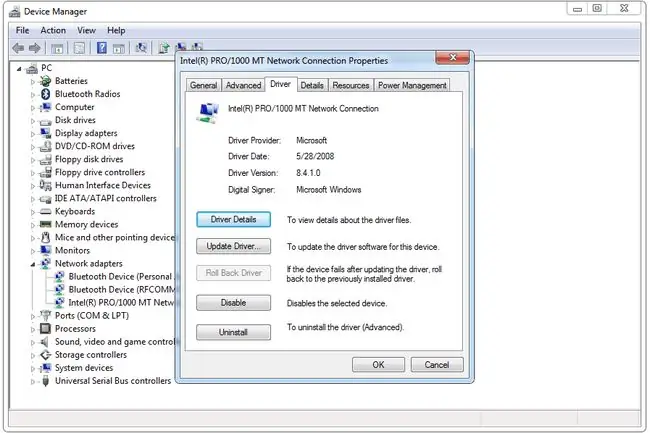Expand the Display adapters category
Screen dimensions: 650x433
click(33, 134)
